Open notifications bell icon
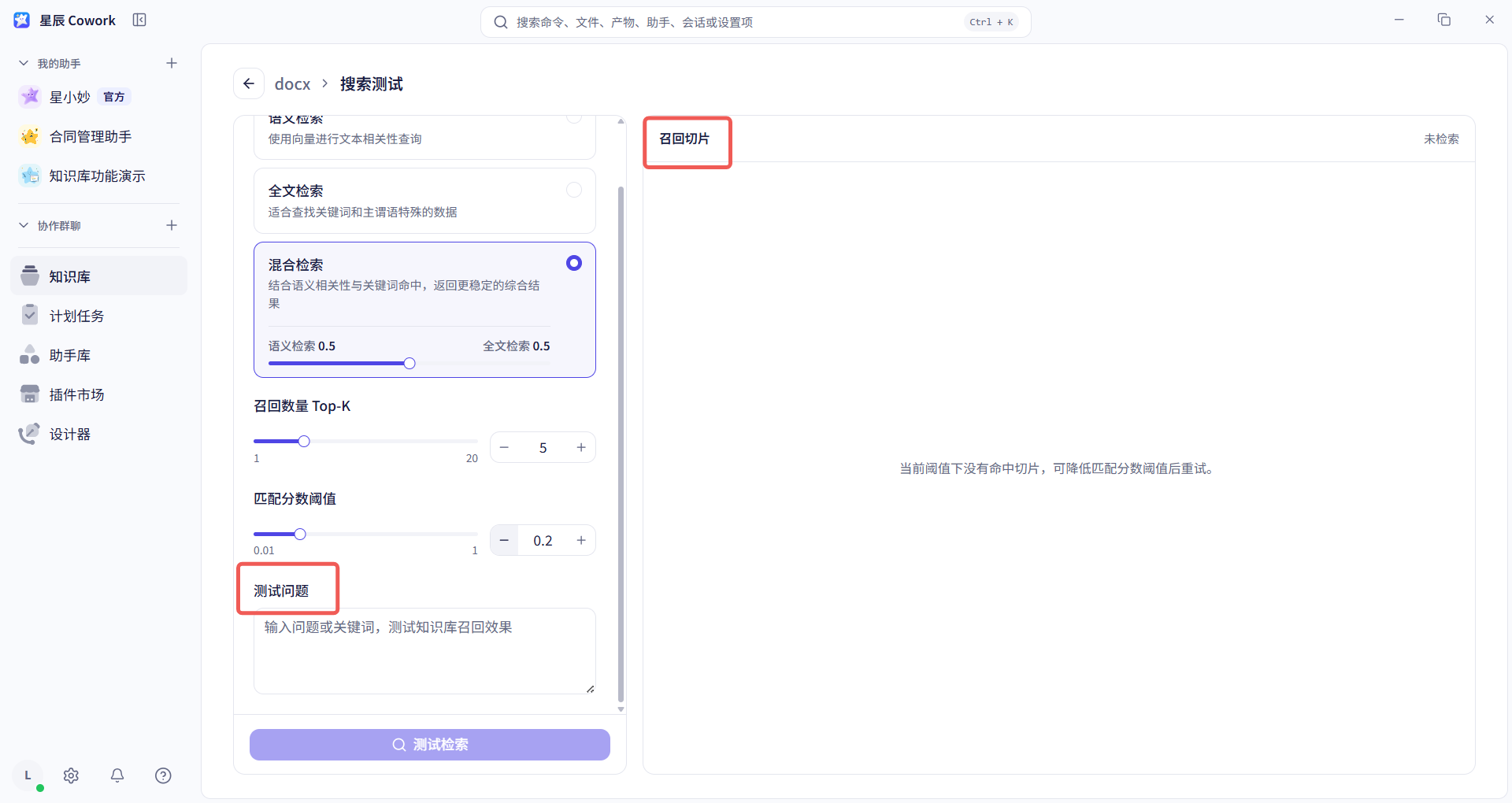The image size is (1512, 803). click(117, 775)
